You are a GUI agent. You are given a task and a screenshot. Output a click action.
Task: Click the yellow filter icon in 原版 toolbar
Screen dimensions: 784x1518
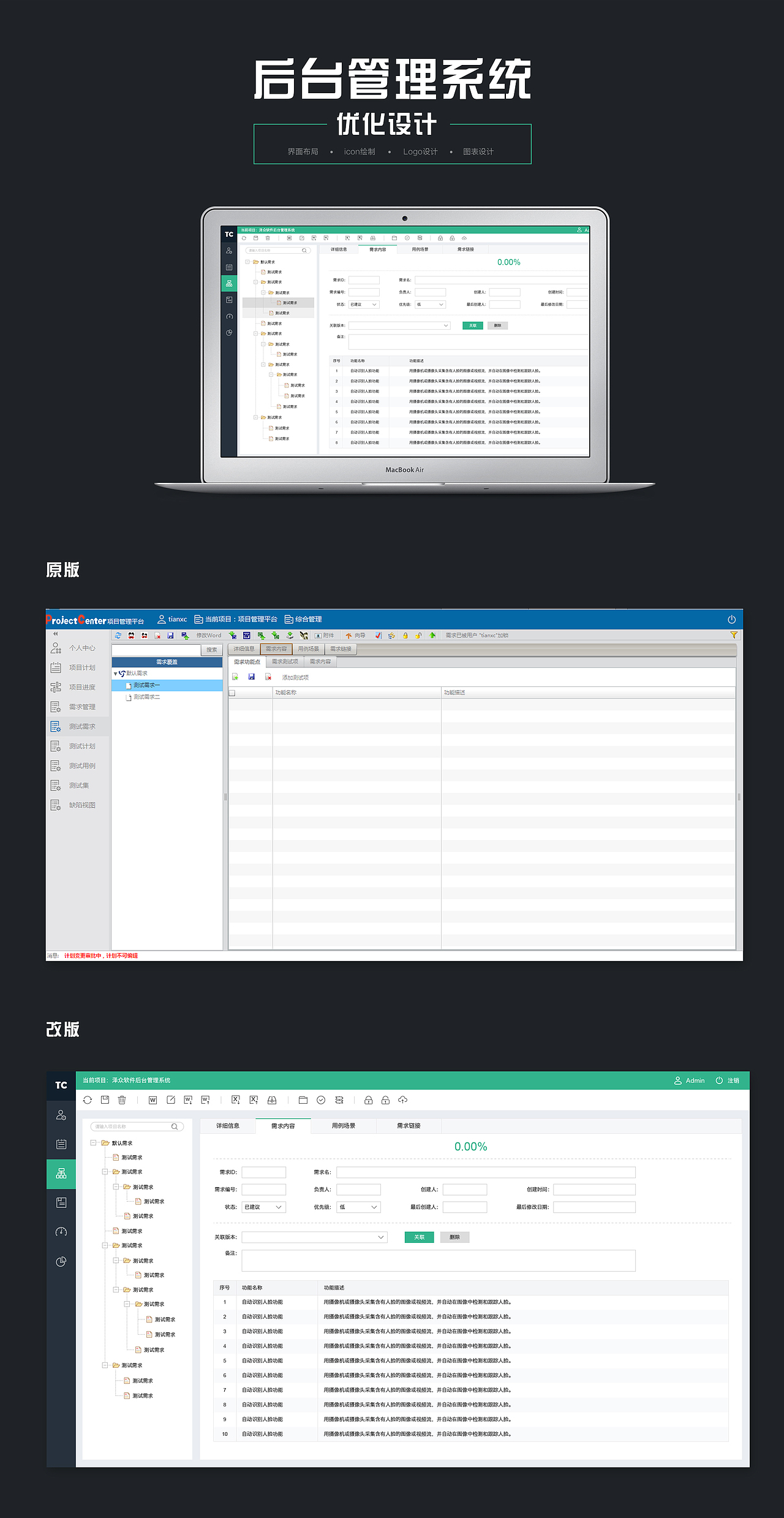tap(734, 635)
